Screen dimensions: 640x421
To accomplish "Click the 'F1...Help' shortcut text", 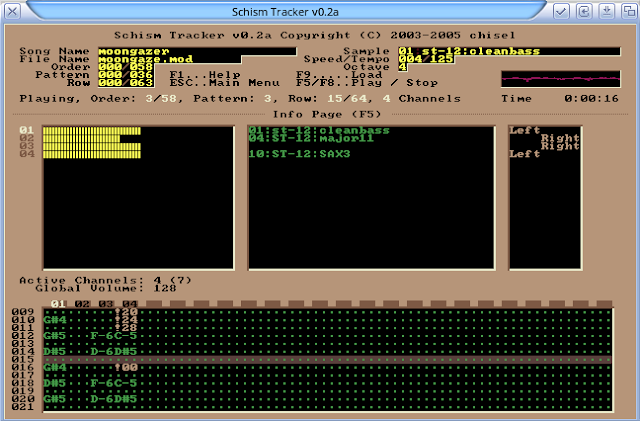I will pyautogui.click(x=205, y=75).
